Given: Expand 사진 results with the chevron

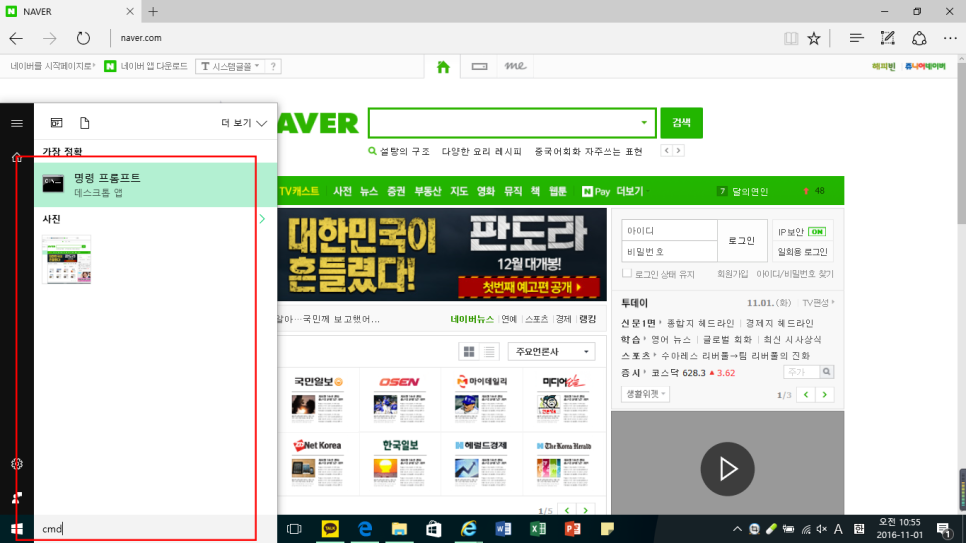Looking at the screenshot, I should pos(262,219).
